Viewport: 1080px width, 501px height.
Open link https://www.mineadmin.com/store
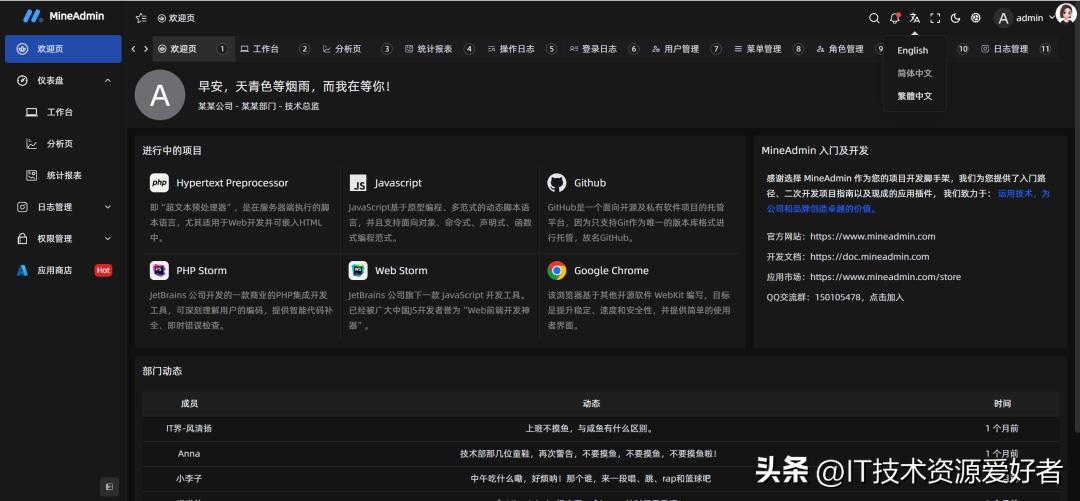pos(886,277)
